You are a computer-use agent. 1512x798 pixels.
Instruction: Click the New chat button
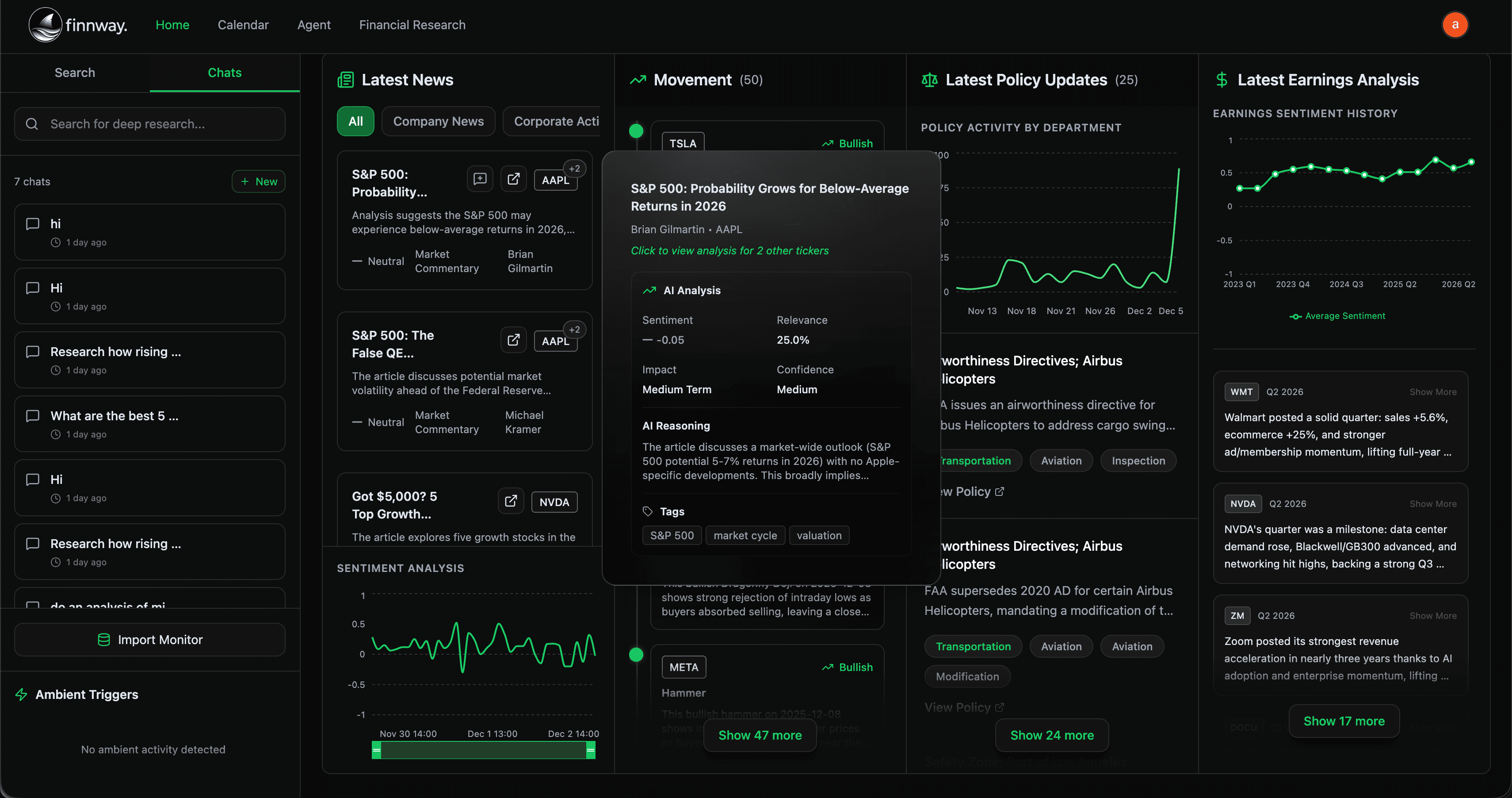258,181
